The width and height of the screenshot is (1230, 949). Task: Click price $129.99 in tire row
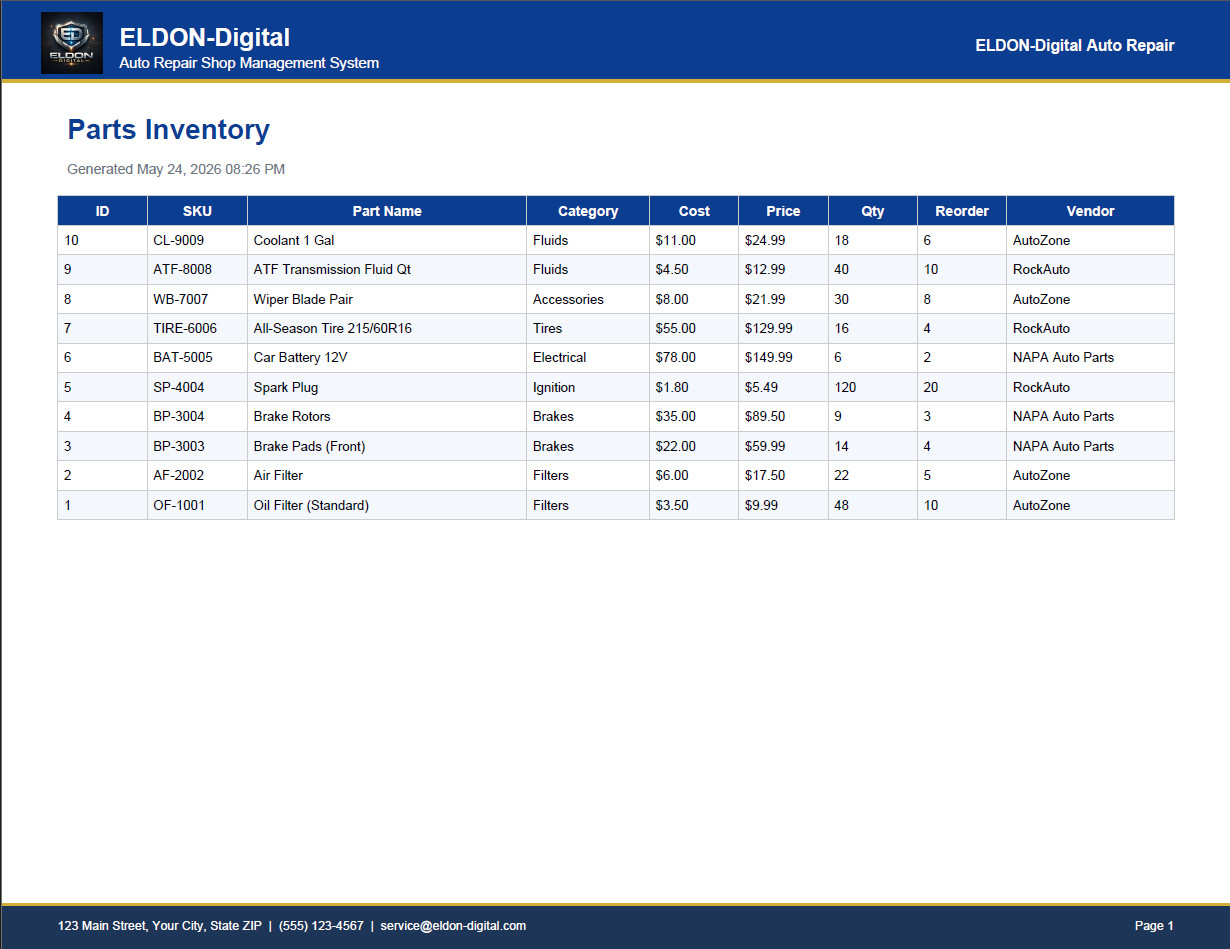click(769, 328)
